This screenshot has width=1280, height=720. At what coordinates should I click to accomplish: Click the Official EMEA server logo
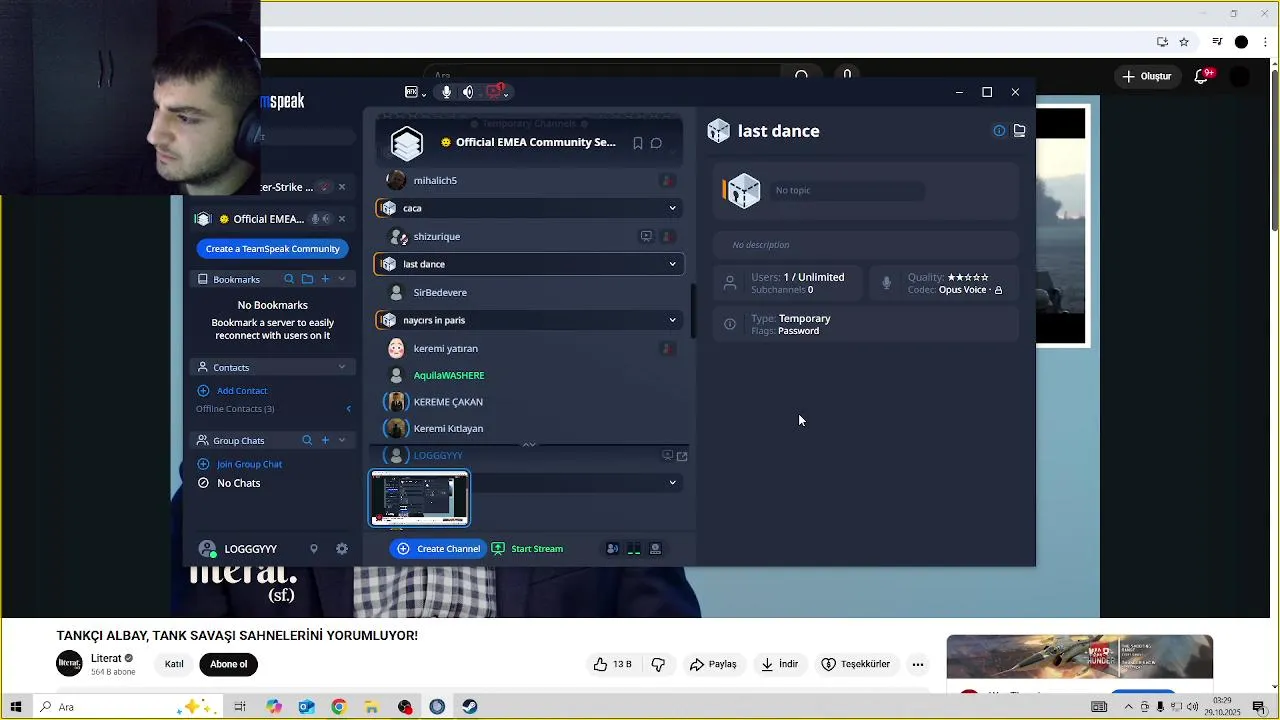407,143
